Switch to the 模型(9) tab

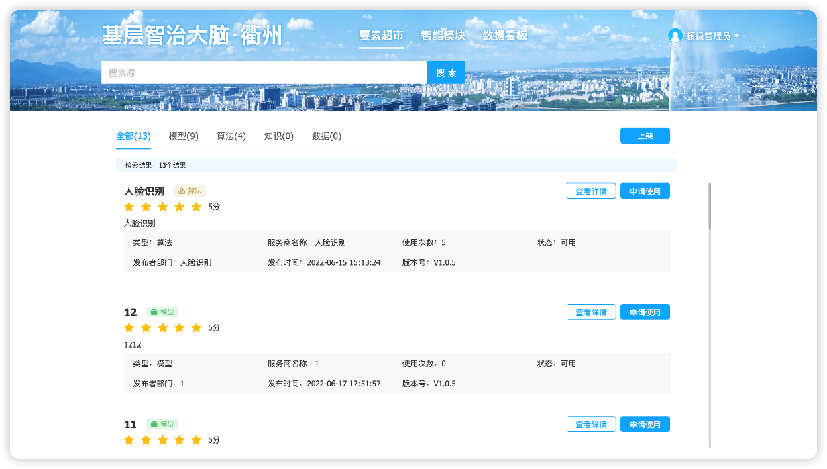pos(183,136)
